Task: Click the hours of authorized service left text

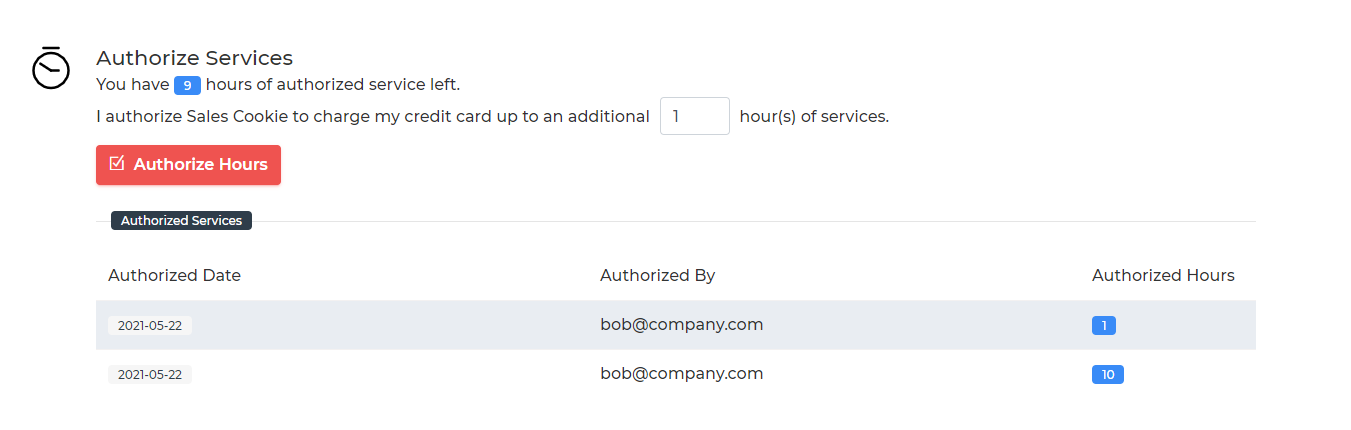Action: [x=333, y=85]
